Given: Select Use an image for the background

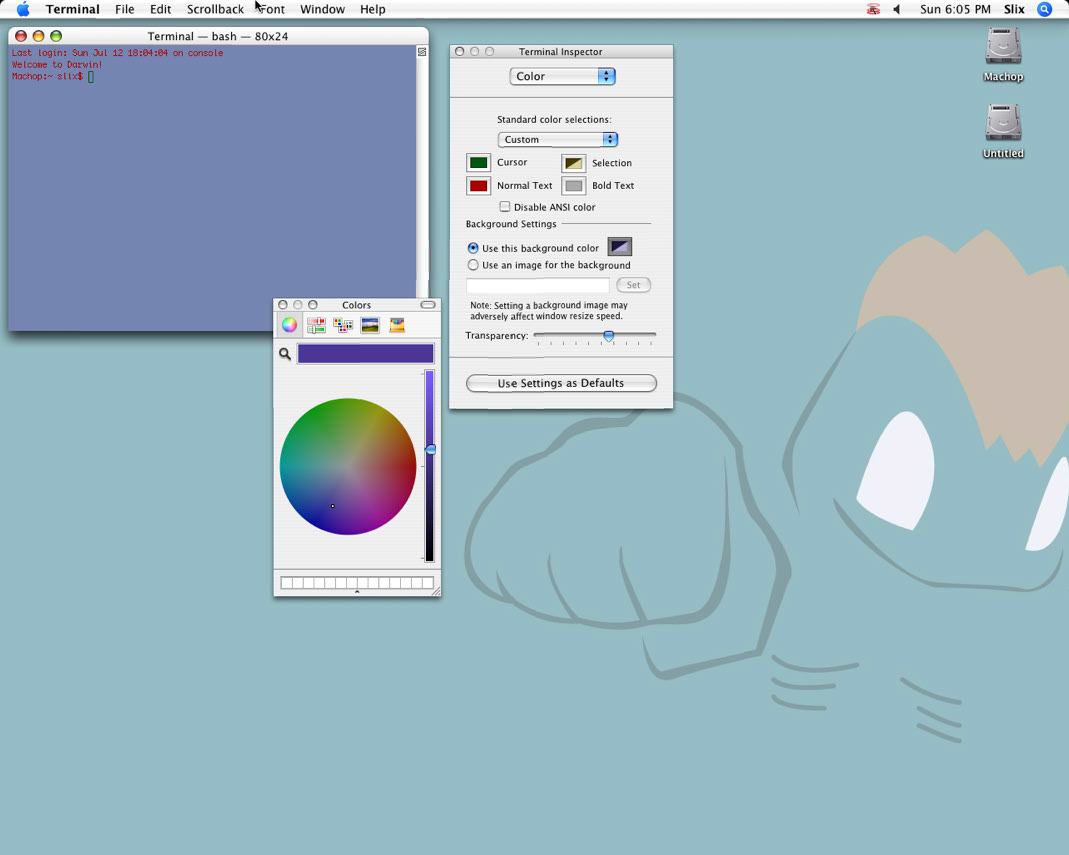Looking at the screenshot, I should pos(473,265).
